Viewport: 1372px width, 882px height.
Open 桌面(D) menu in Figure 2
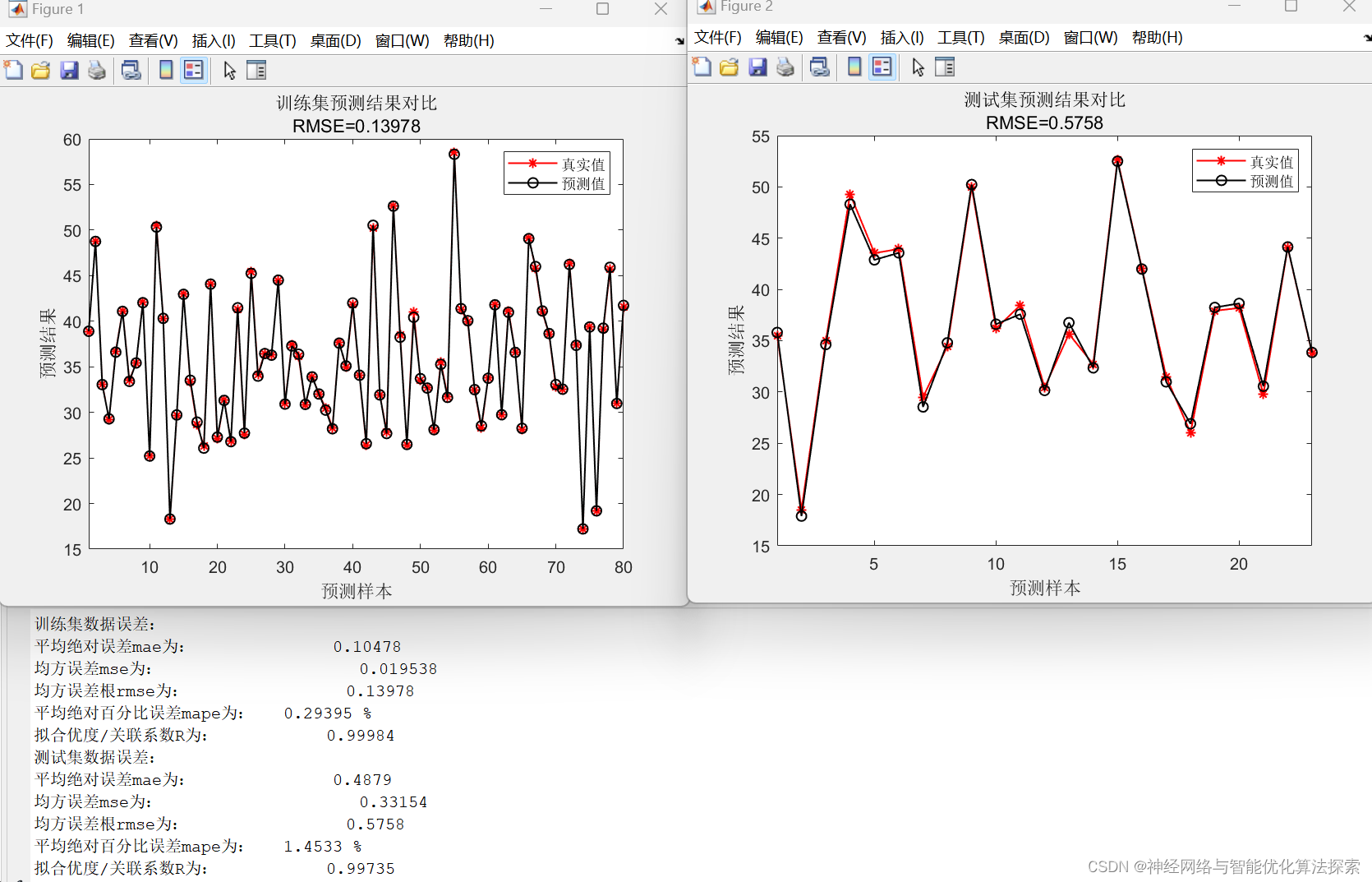coord(1024,38)
